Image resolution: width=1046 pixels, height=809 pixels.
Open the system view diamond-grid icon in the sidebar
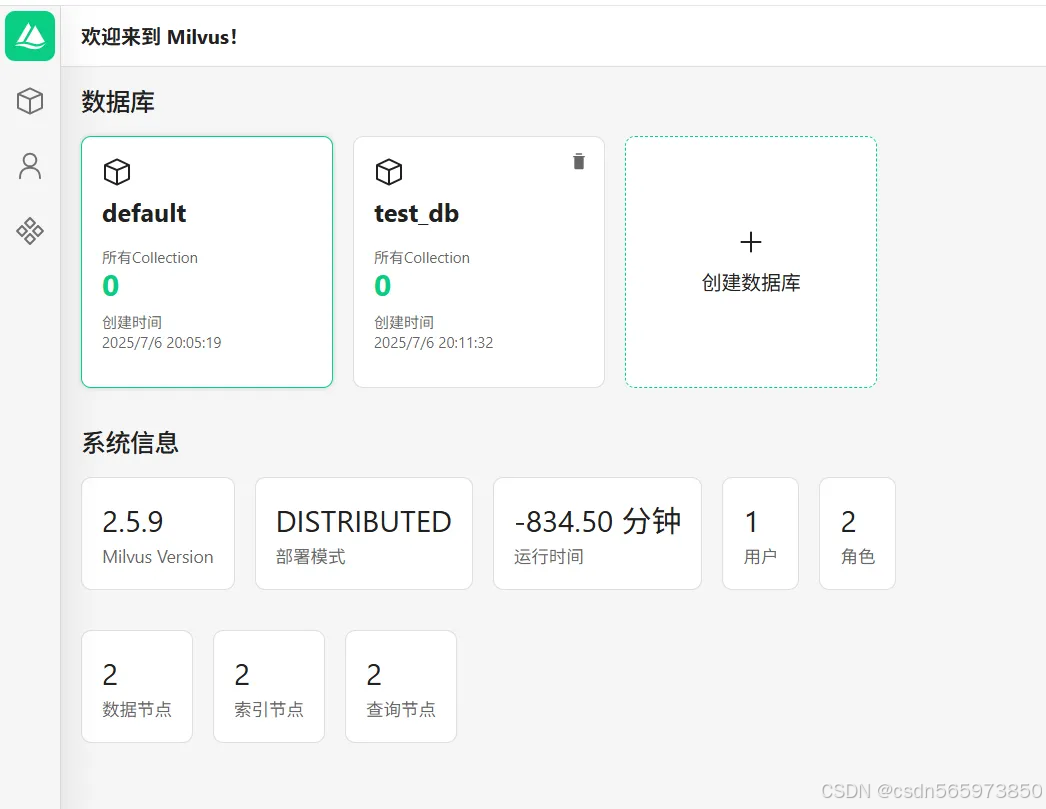30,231
